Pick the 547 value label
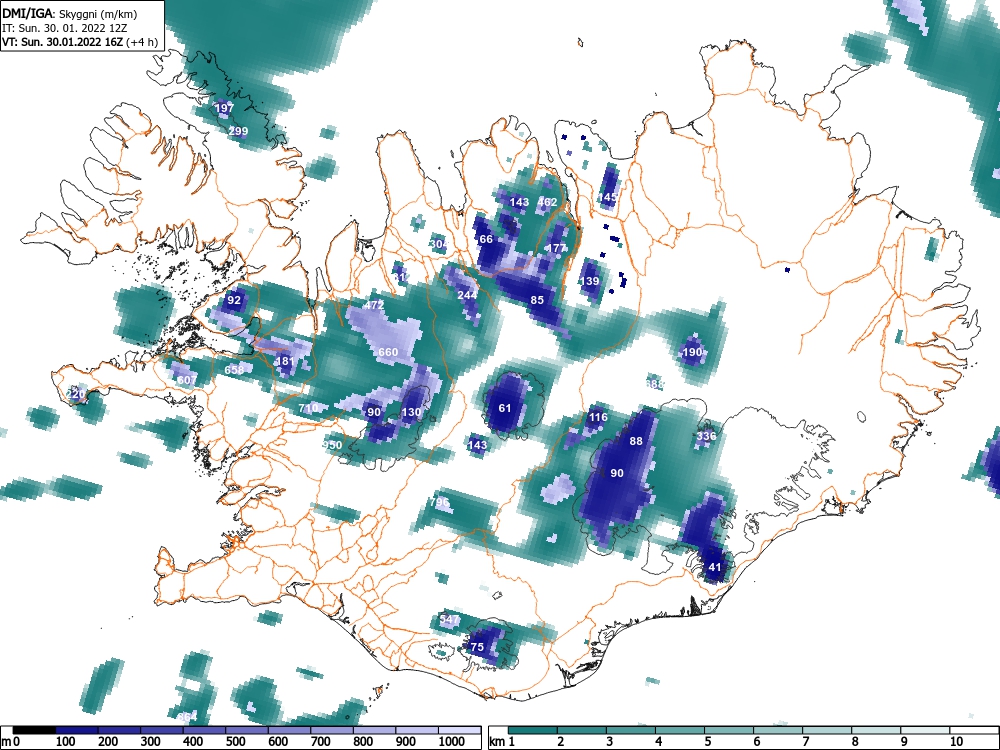 click(x=449, y=619)
